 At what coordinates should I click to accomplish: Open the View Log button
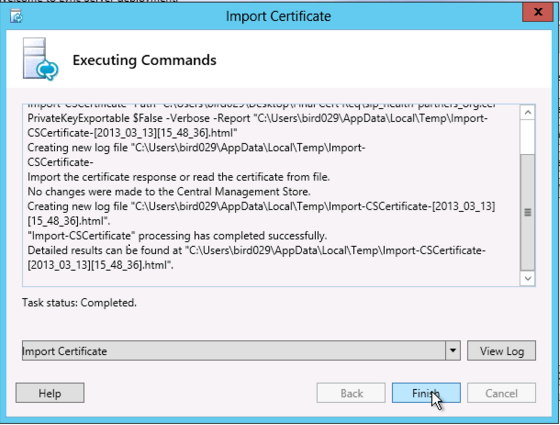pos(501,351)
